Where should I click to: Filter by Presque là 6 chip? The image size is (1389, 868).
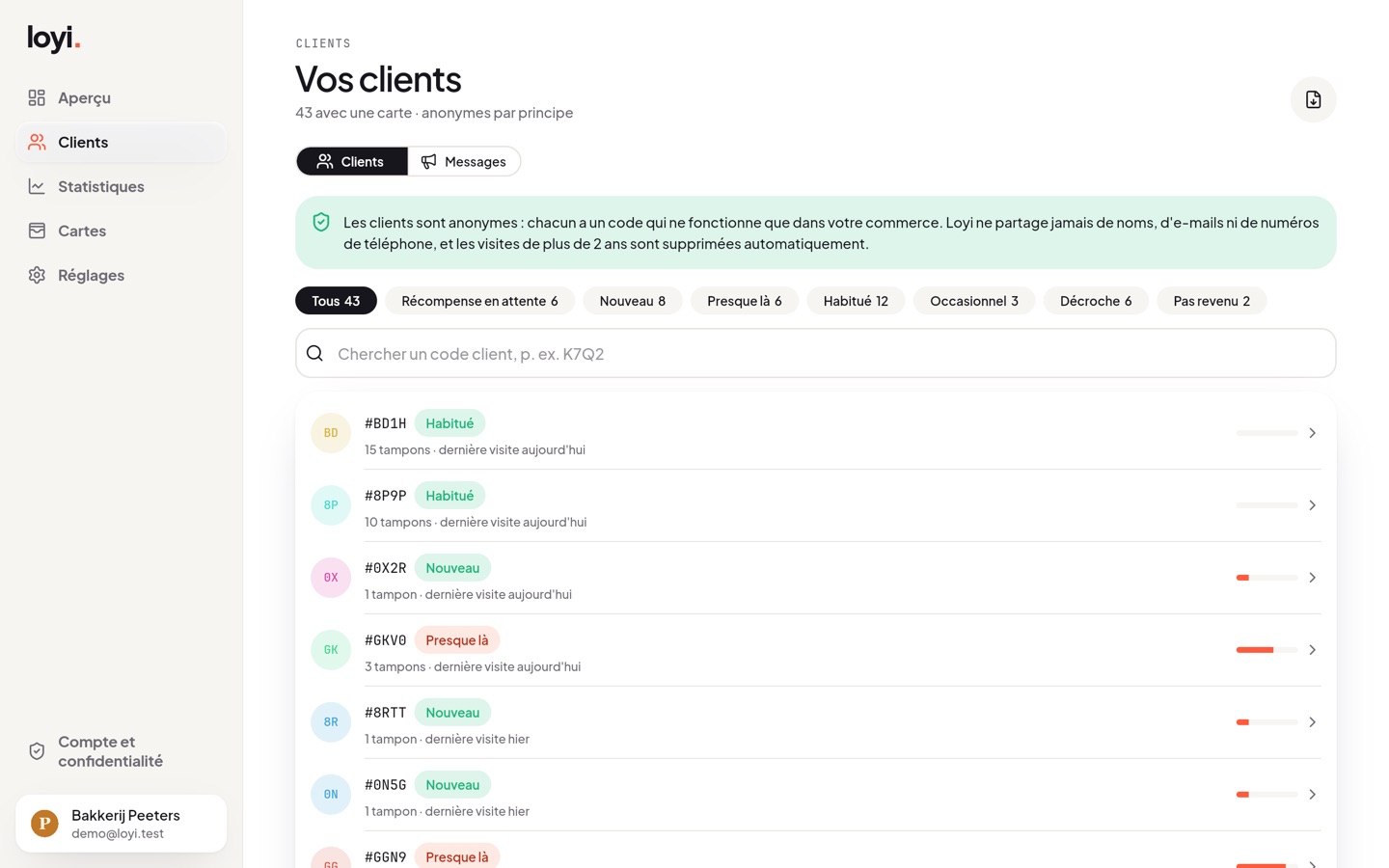pos(745,301)
